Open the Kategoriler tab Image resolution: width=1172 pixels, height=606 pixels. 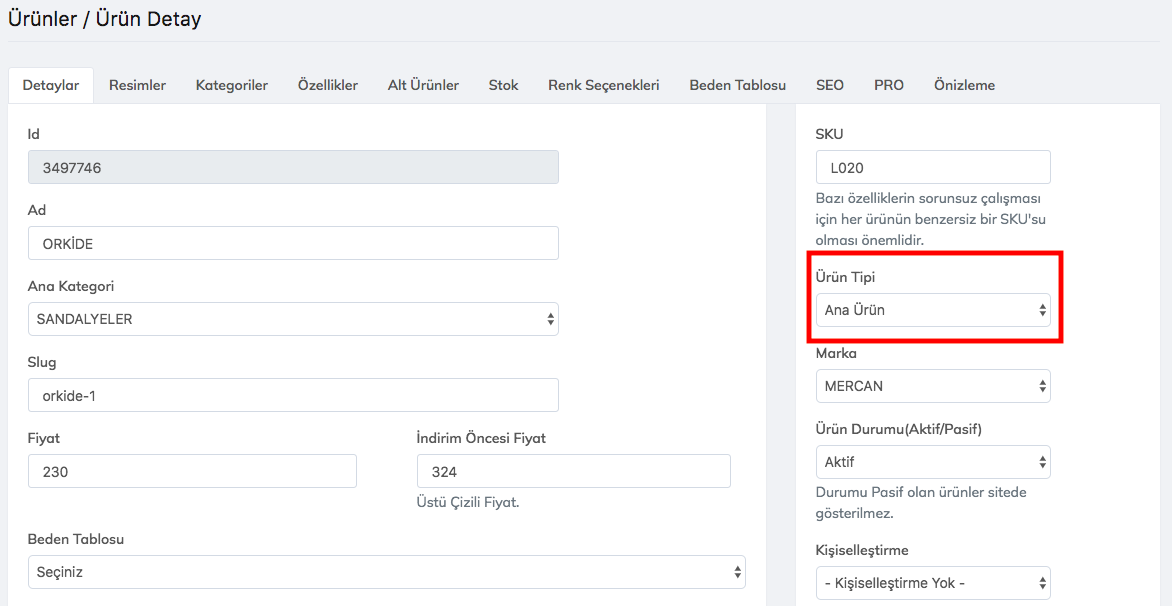231,85
